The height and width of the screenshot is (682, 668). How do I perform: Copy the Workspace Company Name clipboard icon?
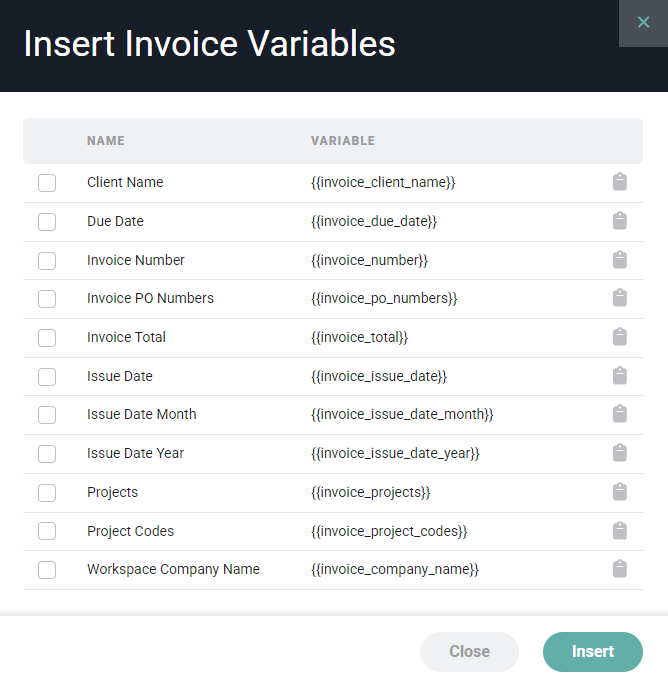tap(619, 569)
